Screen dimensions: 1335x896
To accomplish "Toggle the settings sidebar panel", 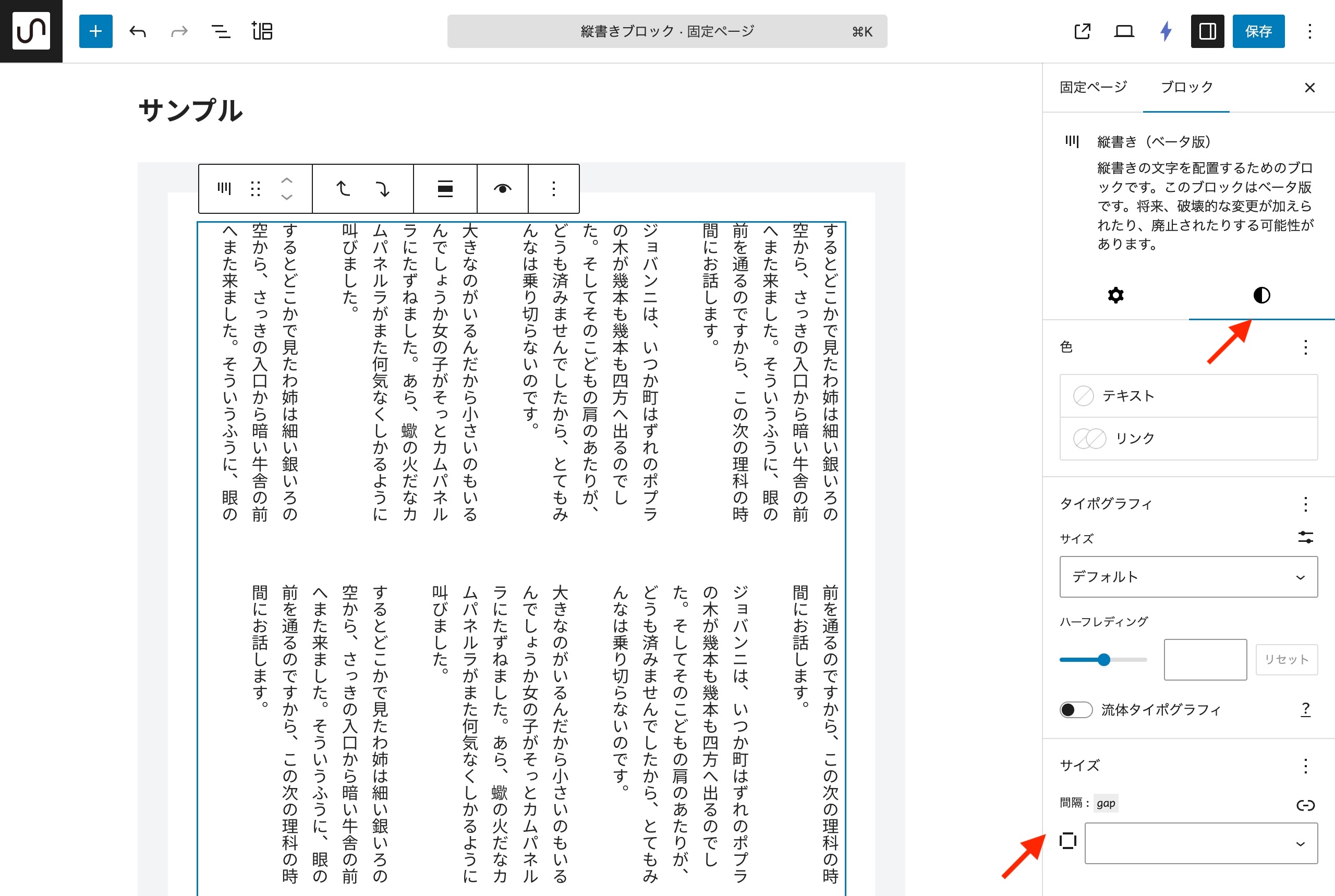I will 1207,31.
